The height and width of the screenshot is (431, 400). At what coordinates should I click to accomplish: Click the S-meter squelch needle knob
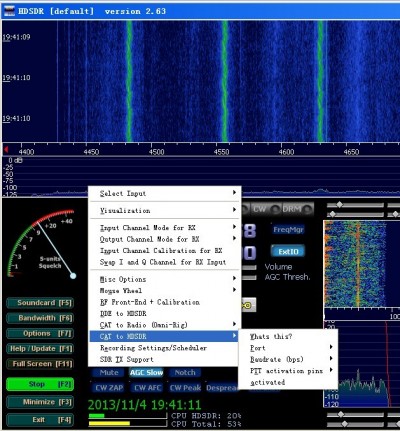click(x=73, y=276)
